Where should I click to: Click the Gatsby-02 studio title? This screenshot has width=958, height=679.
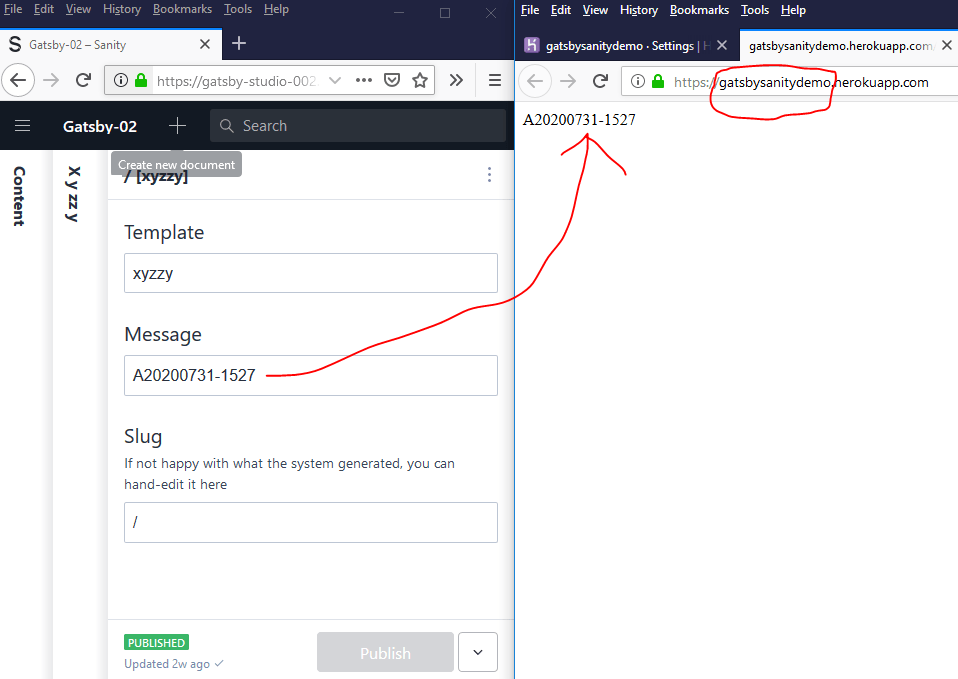100,127
